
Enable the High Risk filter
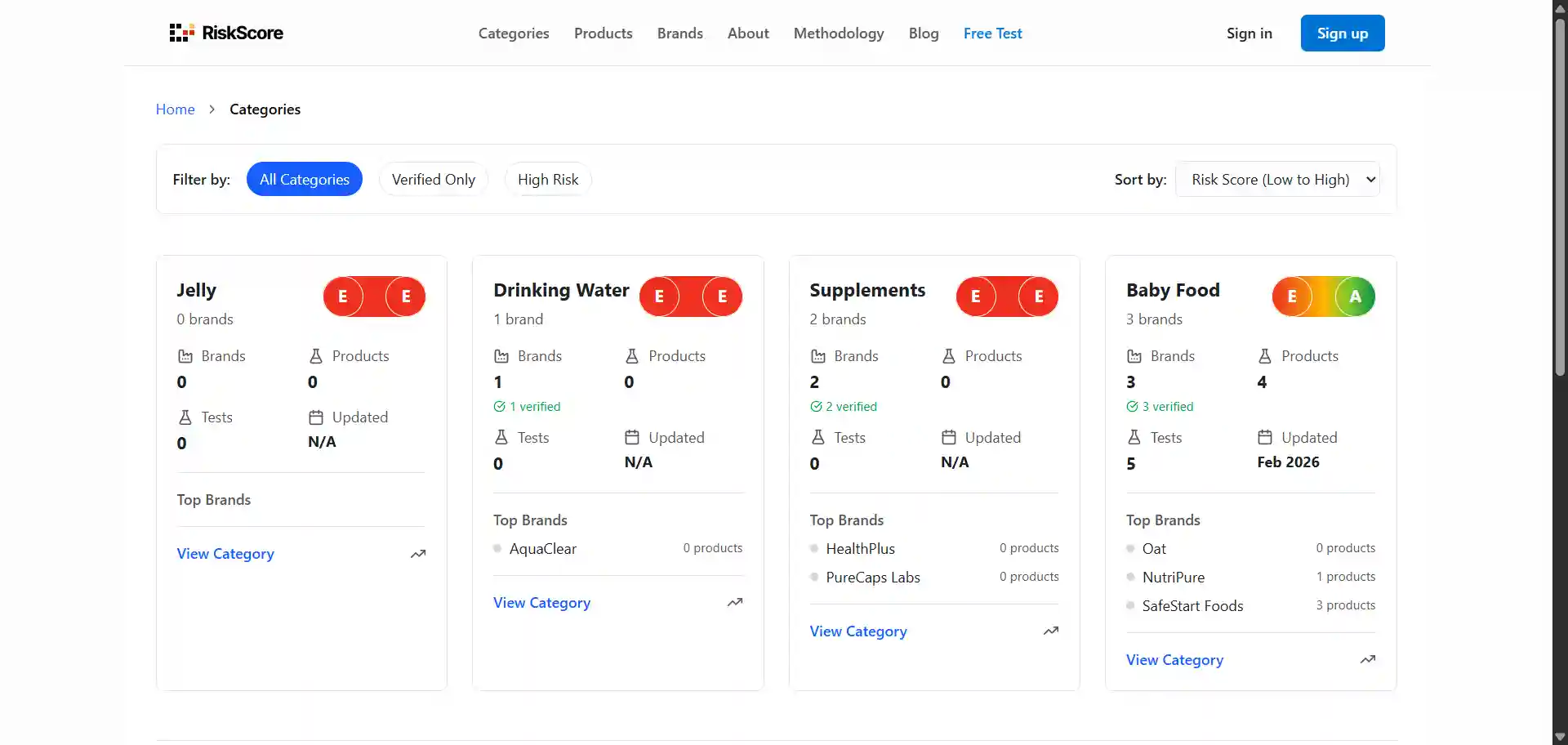pyautogui.click(x=548, y=180)
